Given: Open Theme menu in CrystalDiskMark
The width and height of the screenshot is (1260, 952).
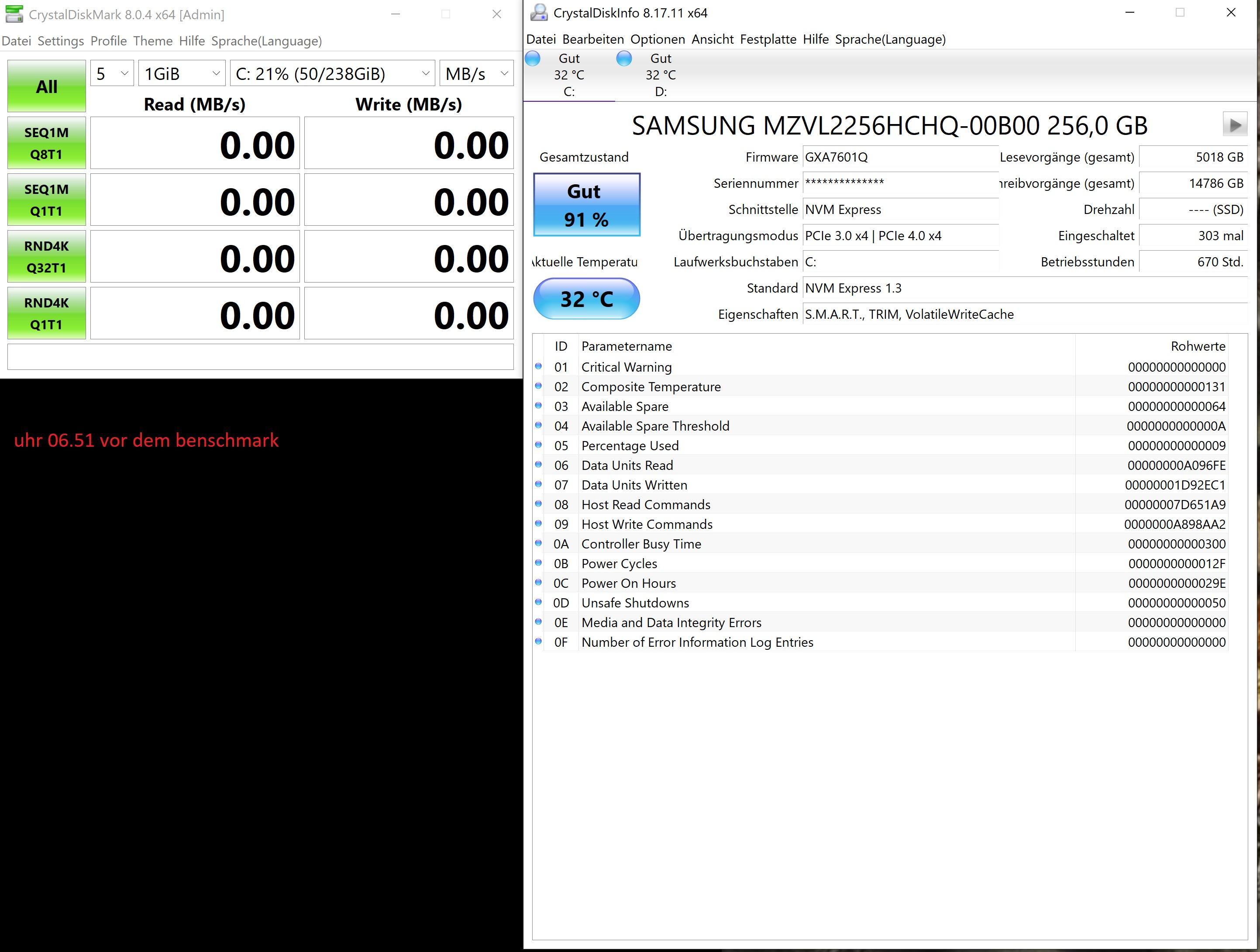Looking at the screenshot, I should click(x=153, y=41).
